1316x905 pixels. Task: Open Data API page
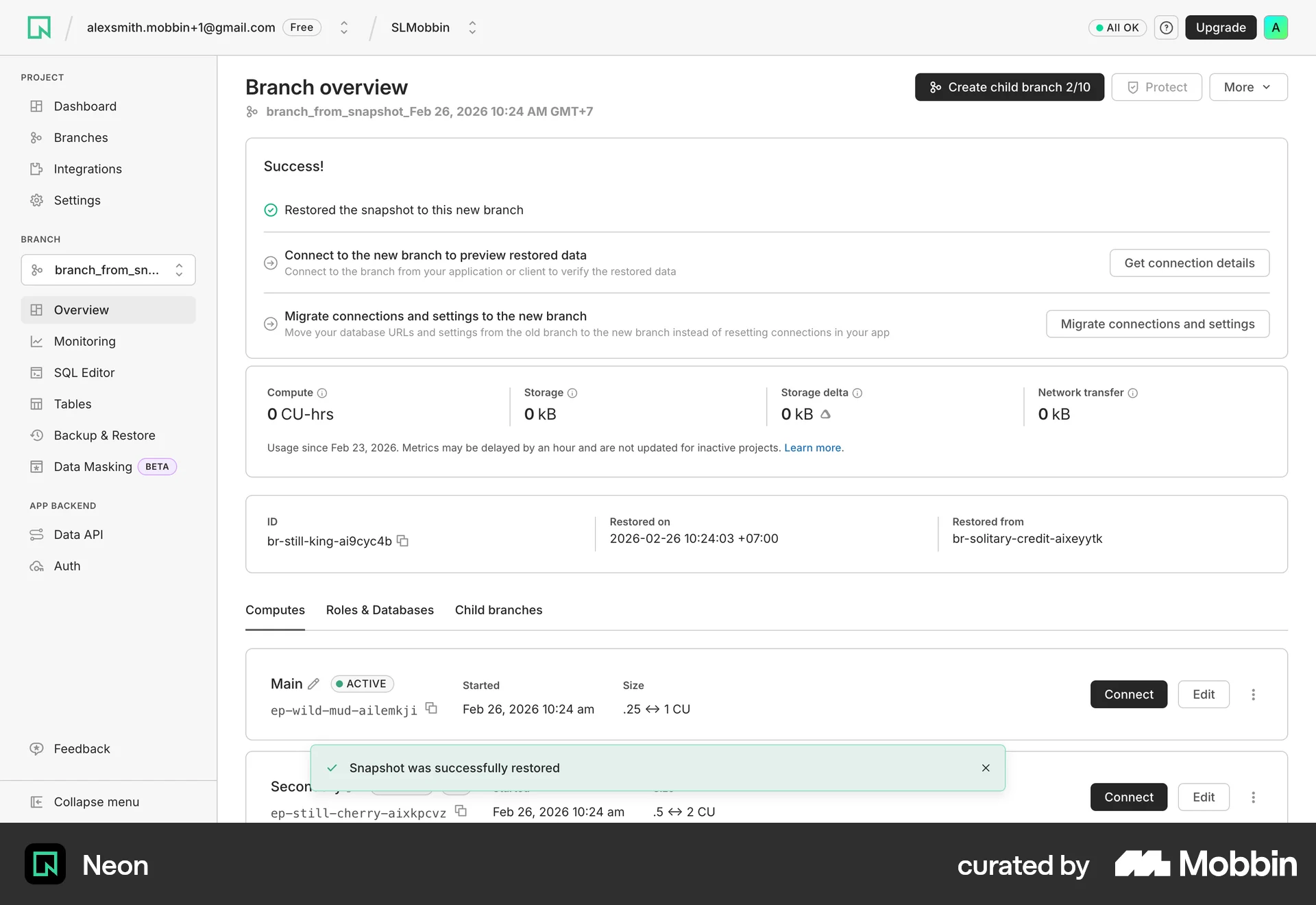point(108,535)
